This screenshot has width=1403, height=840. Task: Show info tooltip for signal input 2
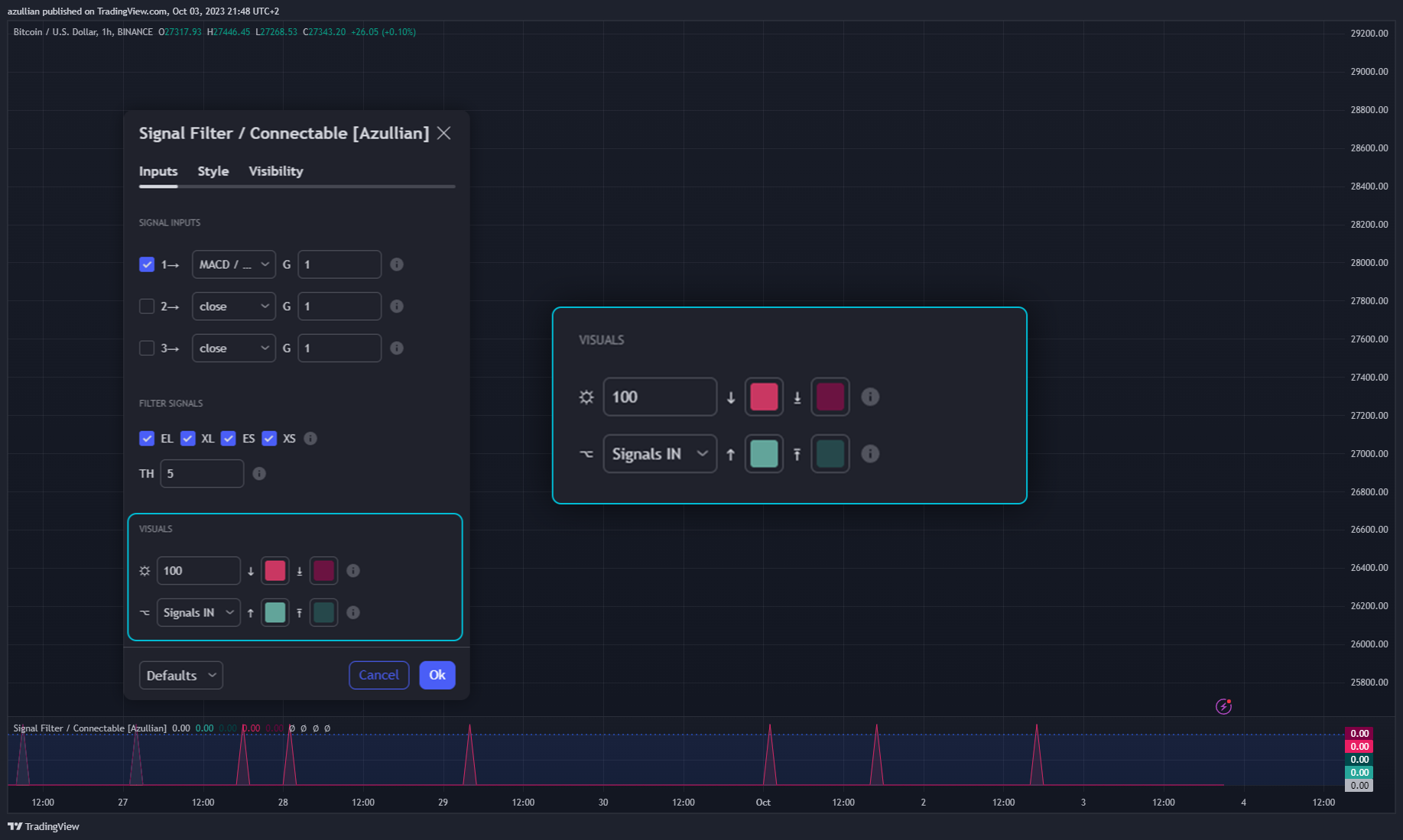(397, 306)
